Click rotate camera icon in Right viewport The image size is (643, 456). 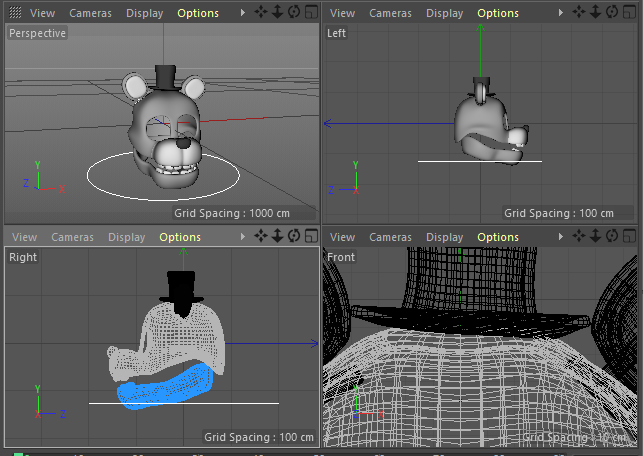[x=294, y=236]
